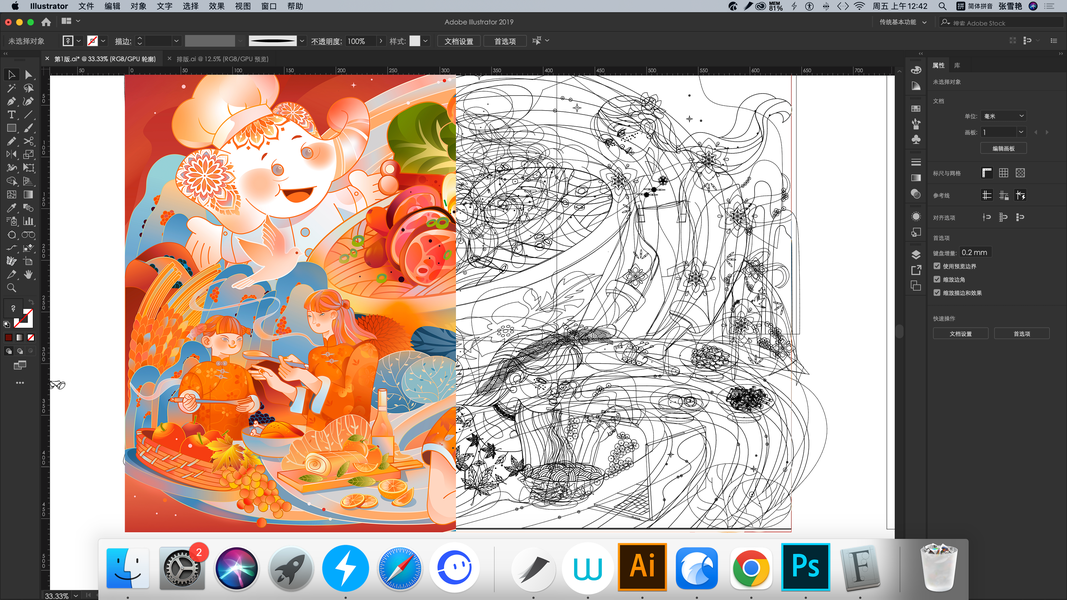
Task: Toggle smart guides button
Action: tap(1020, 195)
